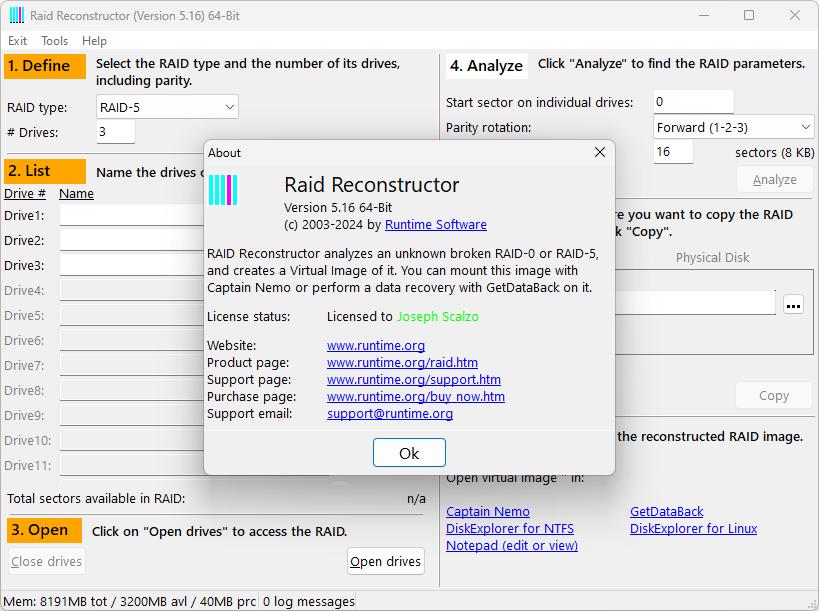Click the disabled Drive4 name field
819x611 pixels.
tap(132, 290)
